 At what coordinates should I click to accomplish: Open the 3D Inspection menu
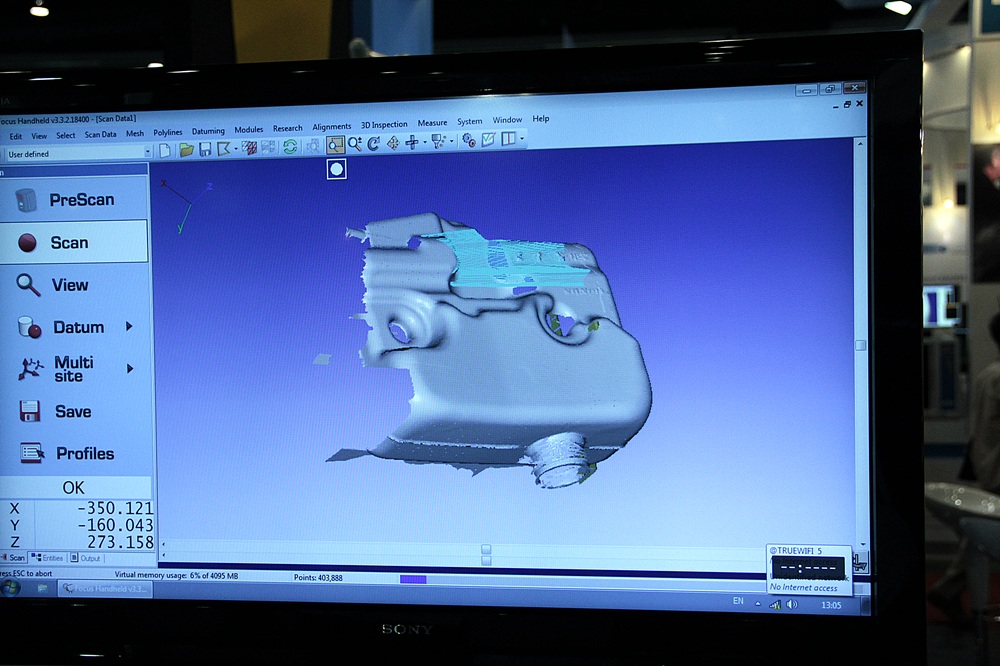pos(385,124)
